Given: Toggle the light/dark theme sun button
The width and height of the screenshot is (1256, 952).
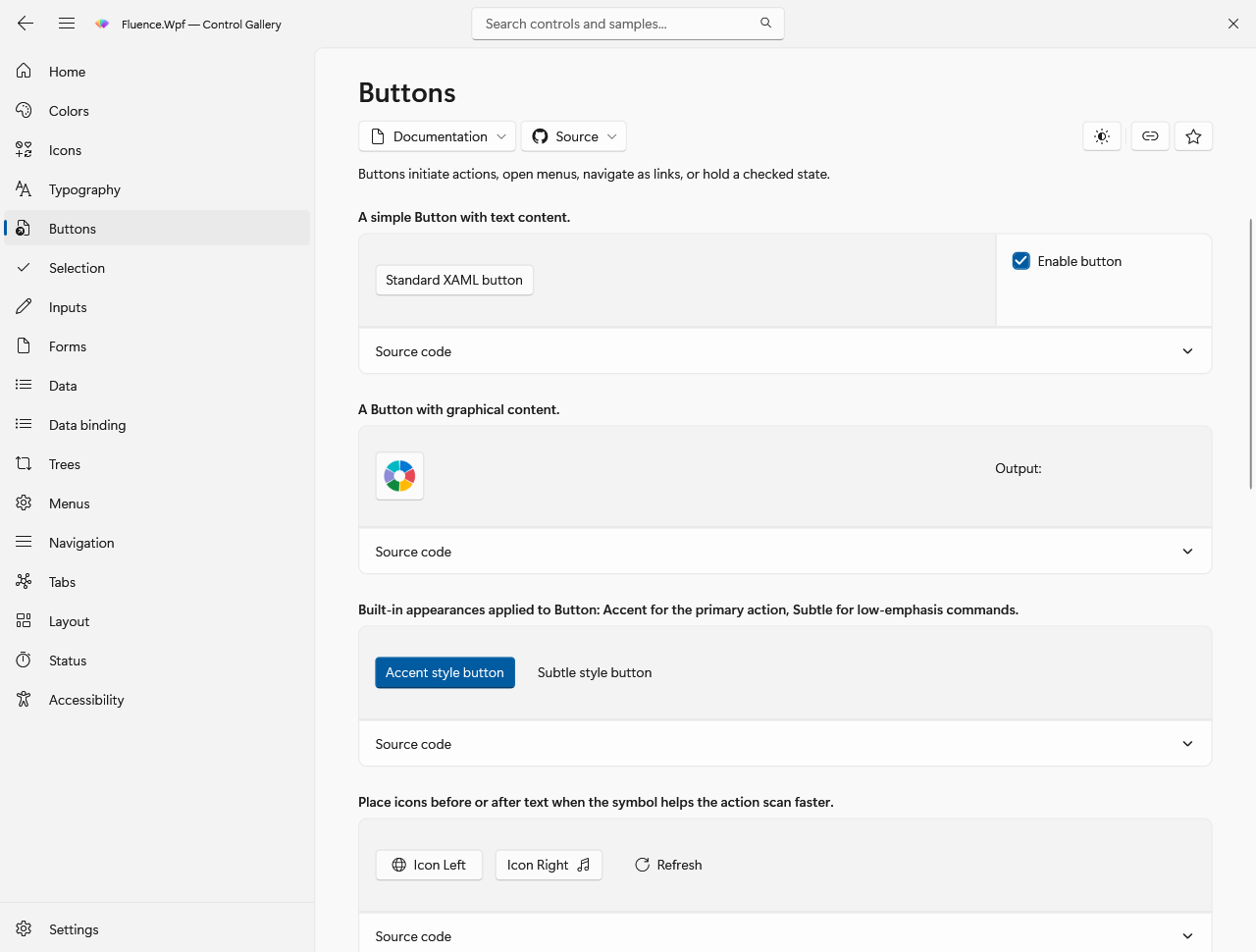Looking at the screenshot, I should coord(1102,136).
